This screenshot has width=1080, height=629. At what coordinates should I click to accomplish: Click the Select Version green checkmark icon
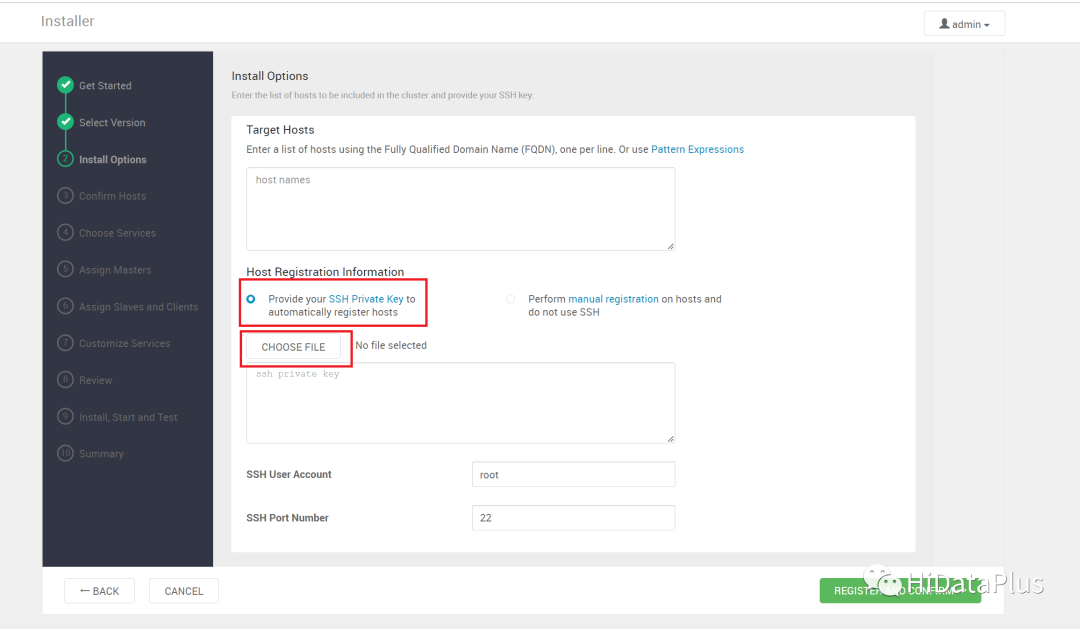[x=66, y=122]
